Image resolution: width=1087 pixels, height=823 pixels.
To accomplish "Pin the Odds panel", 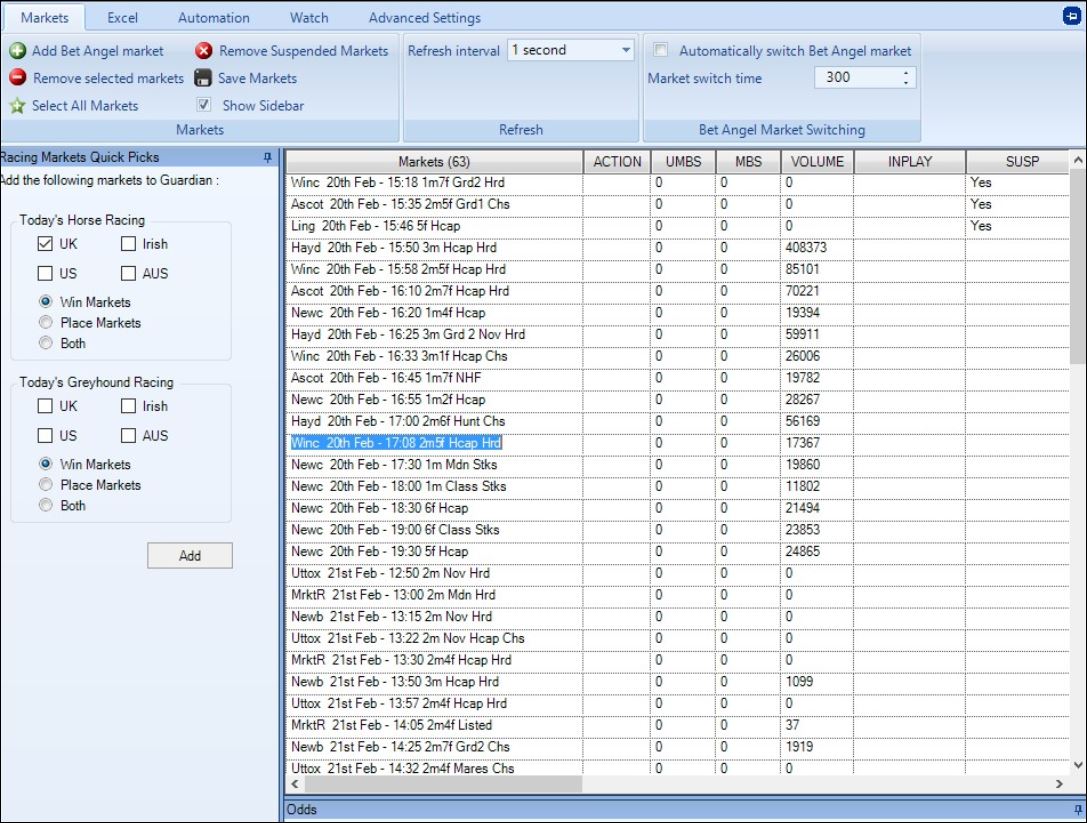I will [1078, 809].
